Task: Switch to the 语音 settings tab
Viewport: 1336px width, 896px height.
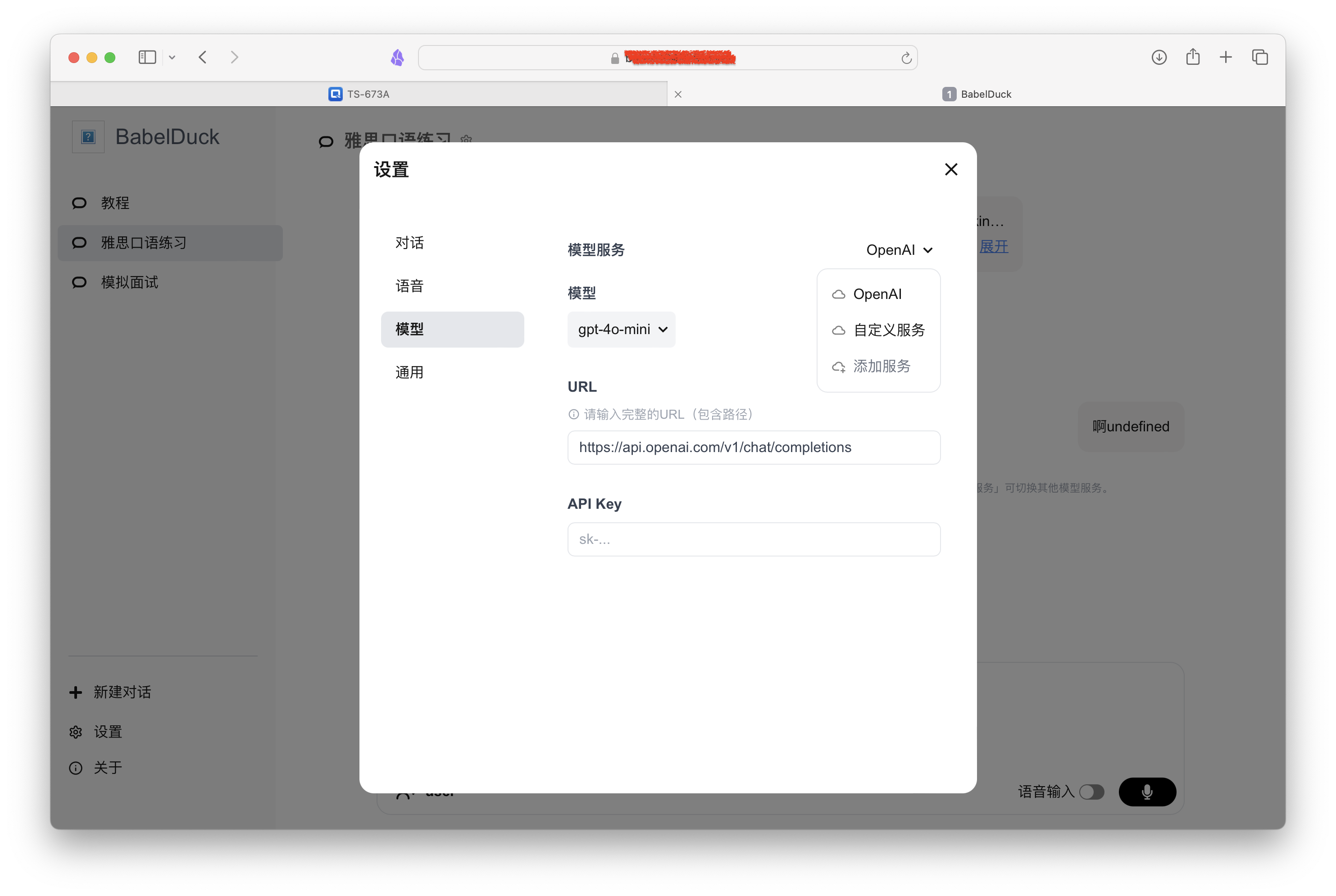Action: (452, 286)
